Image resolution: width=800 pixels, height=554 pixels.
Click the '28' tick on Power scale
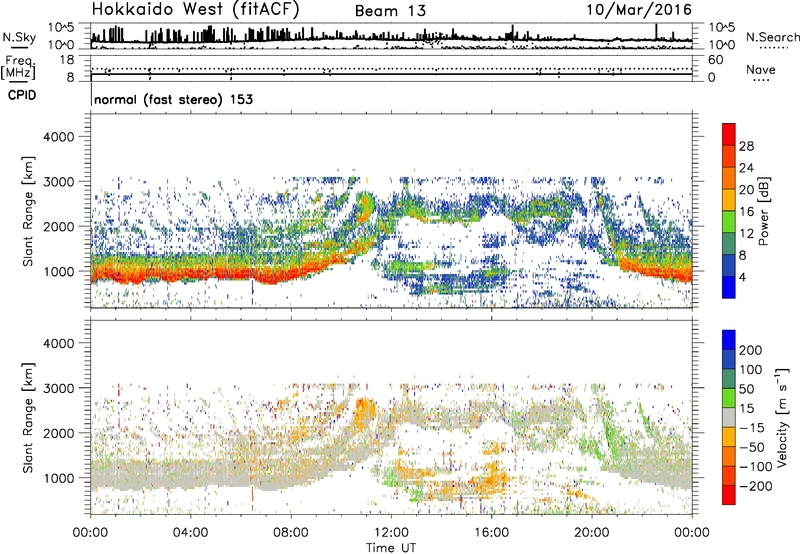point(746,146)
